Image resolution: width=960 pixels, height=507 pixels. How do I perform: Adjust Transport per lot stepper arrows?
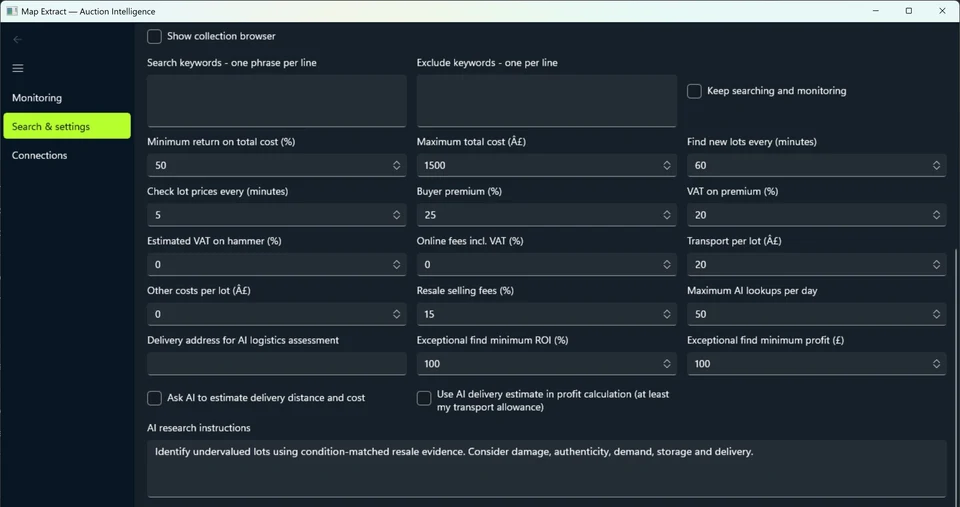[937, 265]
